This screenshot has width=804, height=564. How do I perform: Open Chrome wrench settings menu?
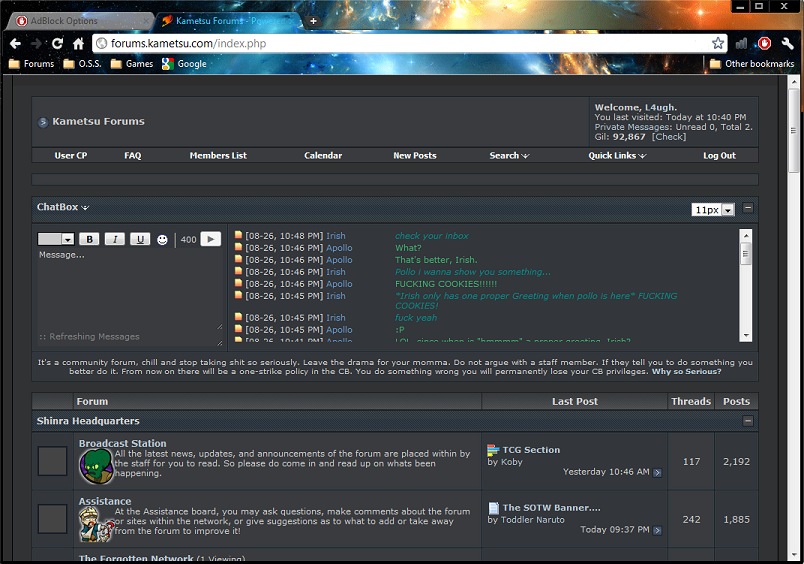pyautogui.click(x=788, y=44)
